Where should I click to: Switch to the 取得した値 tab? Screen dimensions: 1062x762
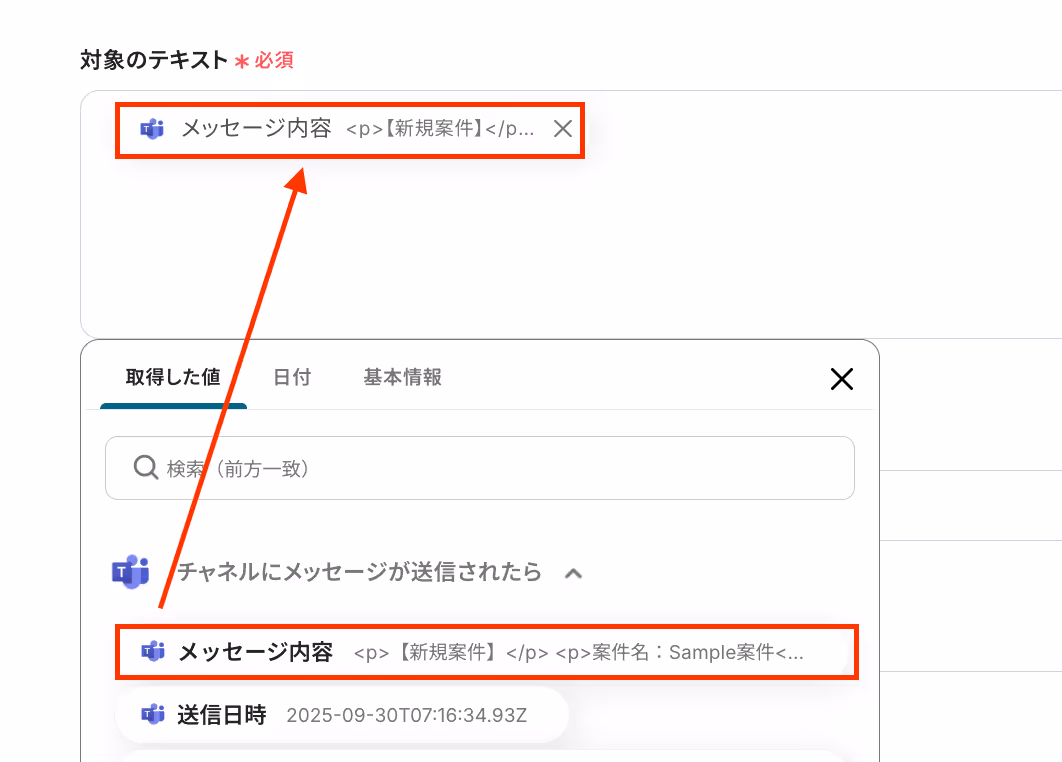(x=173, y=377)
